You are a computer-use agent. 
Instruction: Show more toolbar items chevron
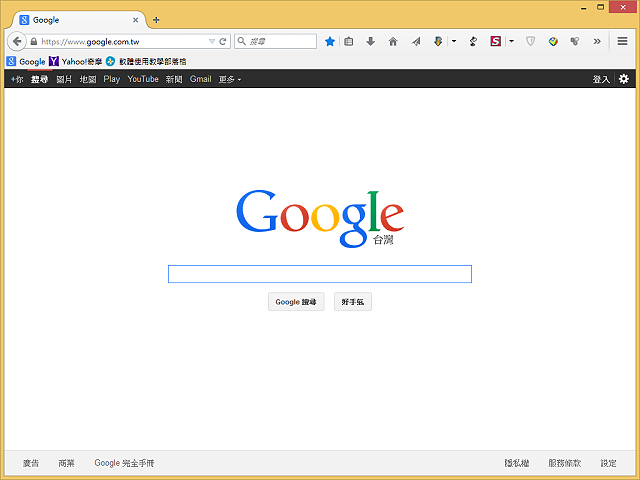pyautogui.click(x=597, y=41)
